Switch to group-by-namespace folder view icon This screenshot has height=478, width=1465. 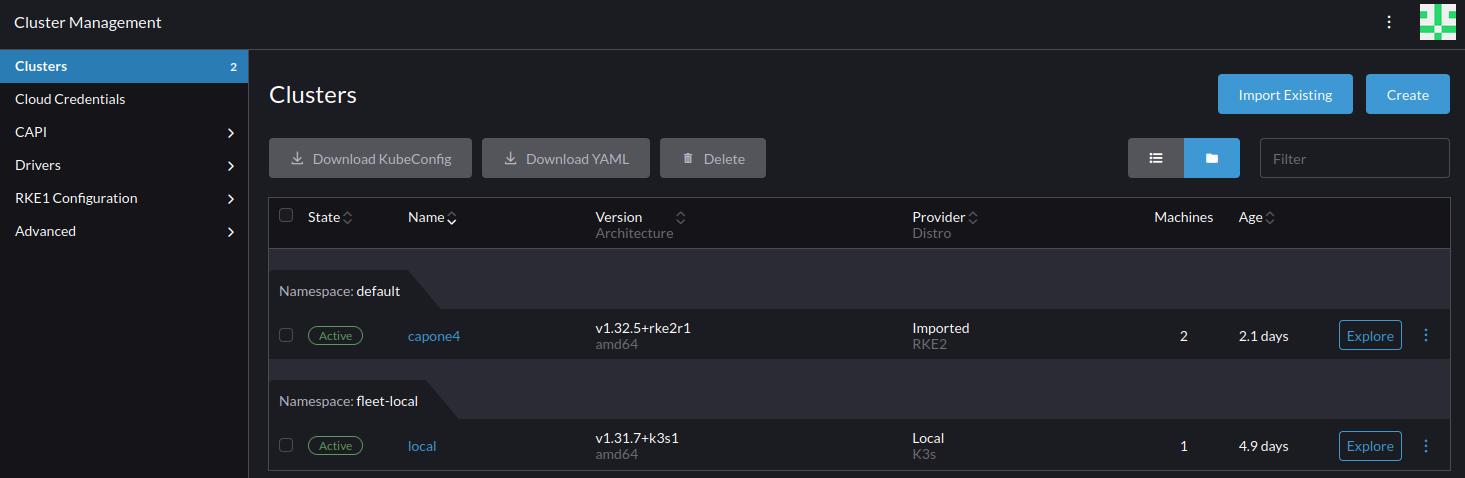tap(1212, 158)
